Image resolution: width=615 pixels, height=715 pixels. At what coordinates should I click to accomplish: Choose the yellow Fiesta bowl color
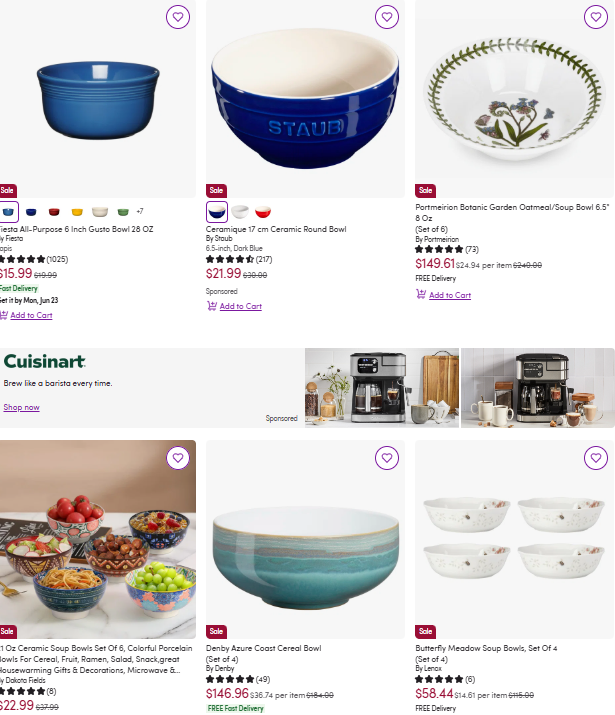pyautogui.click(x=77, y=212)
